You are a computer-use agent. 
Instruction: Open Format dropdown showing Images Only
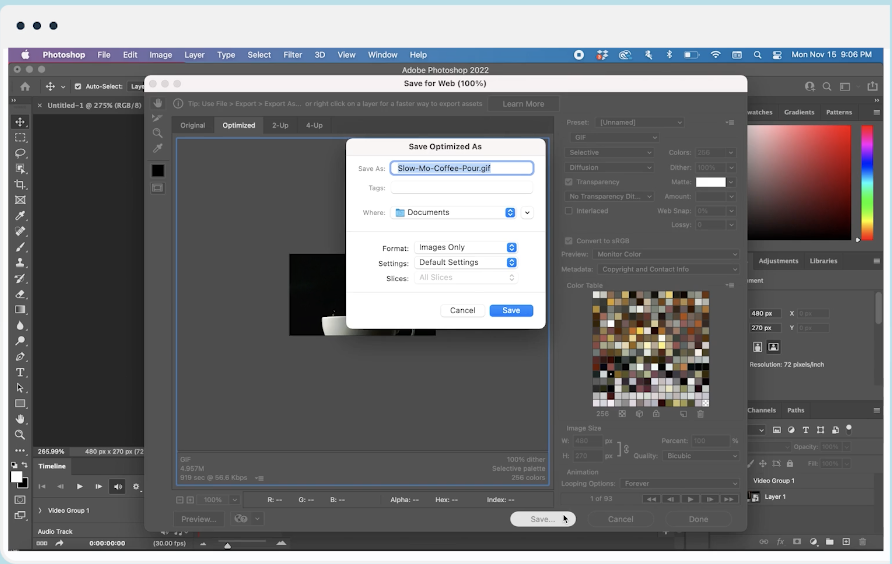[466, 248]
